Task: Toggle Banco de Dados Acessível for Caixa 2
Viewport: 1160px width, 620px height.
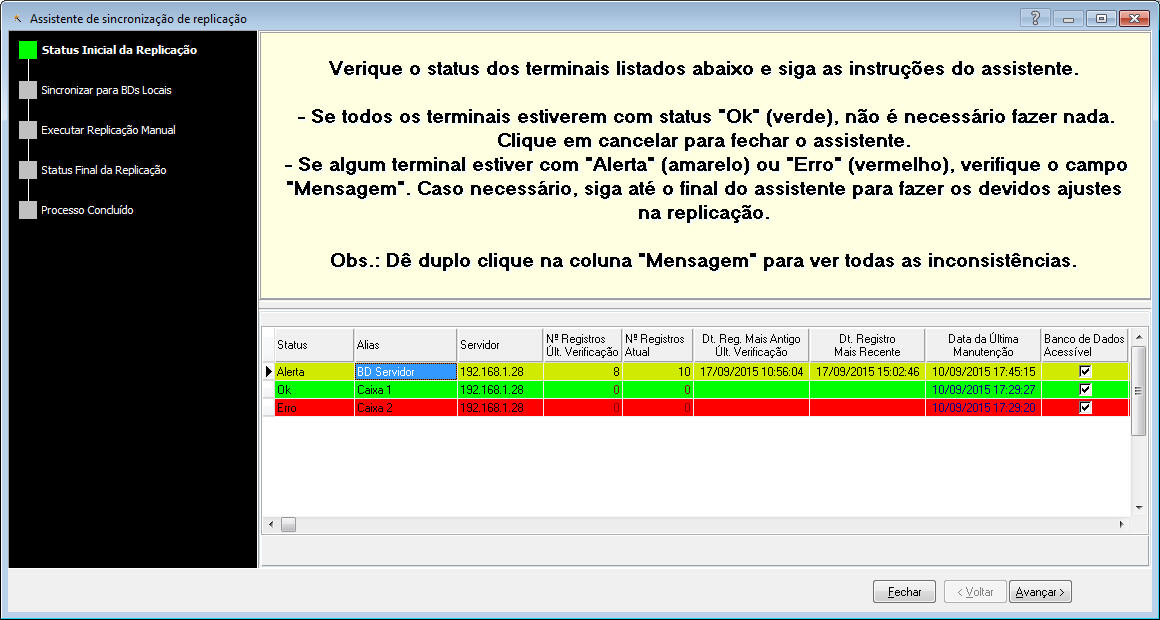Action: point(1085,407)
